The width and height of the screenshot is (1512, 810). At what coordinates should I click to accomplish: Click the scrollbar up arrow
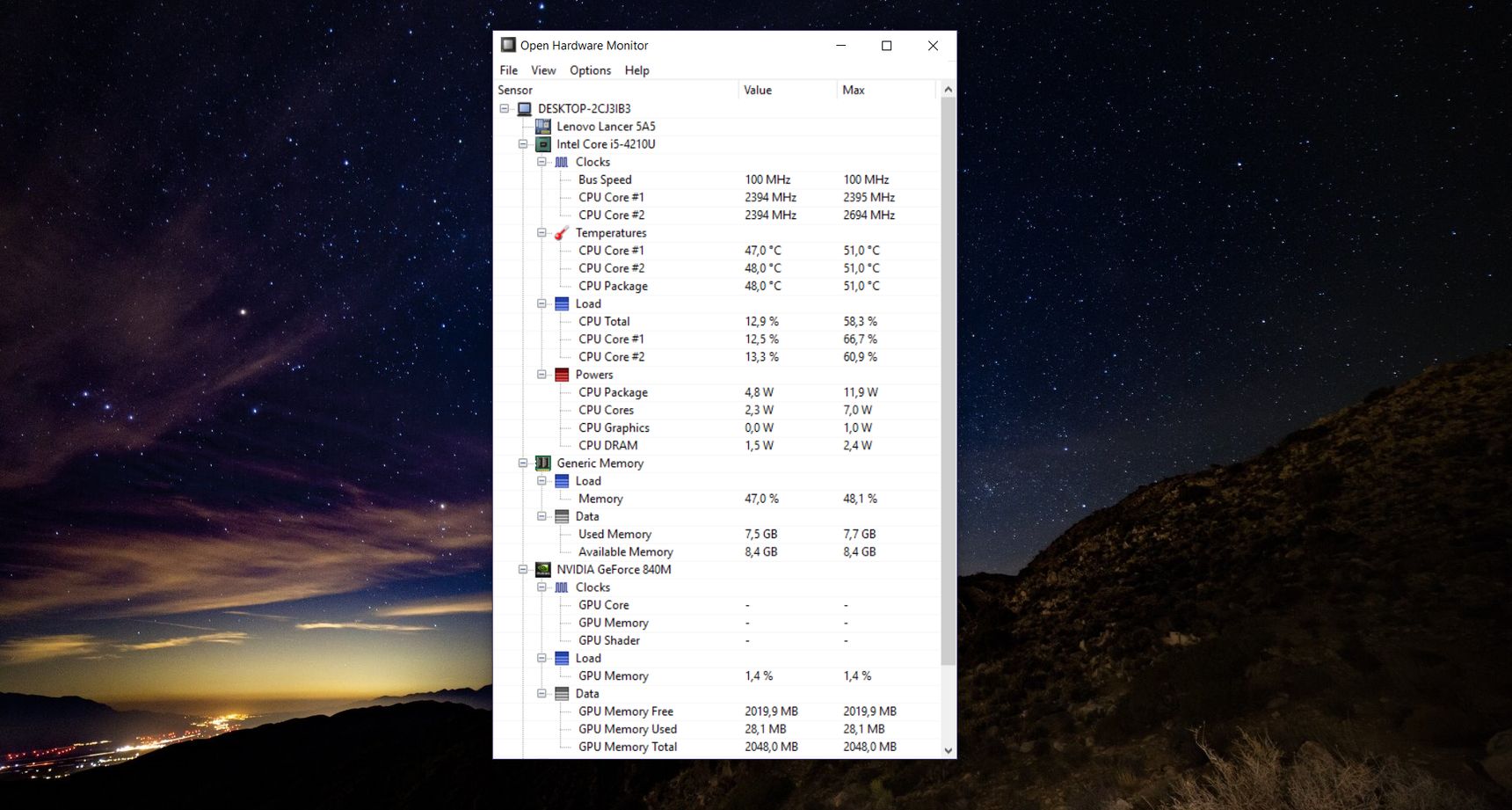click(948, 90)
